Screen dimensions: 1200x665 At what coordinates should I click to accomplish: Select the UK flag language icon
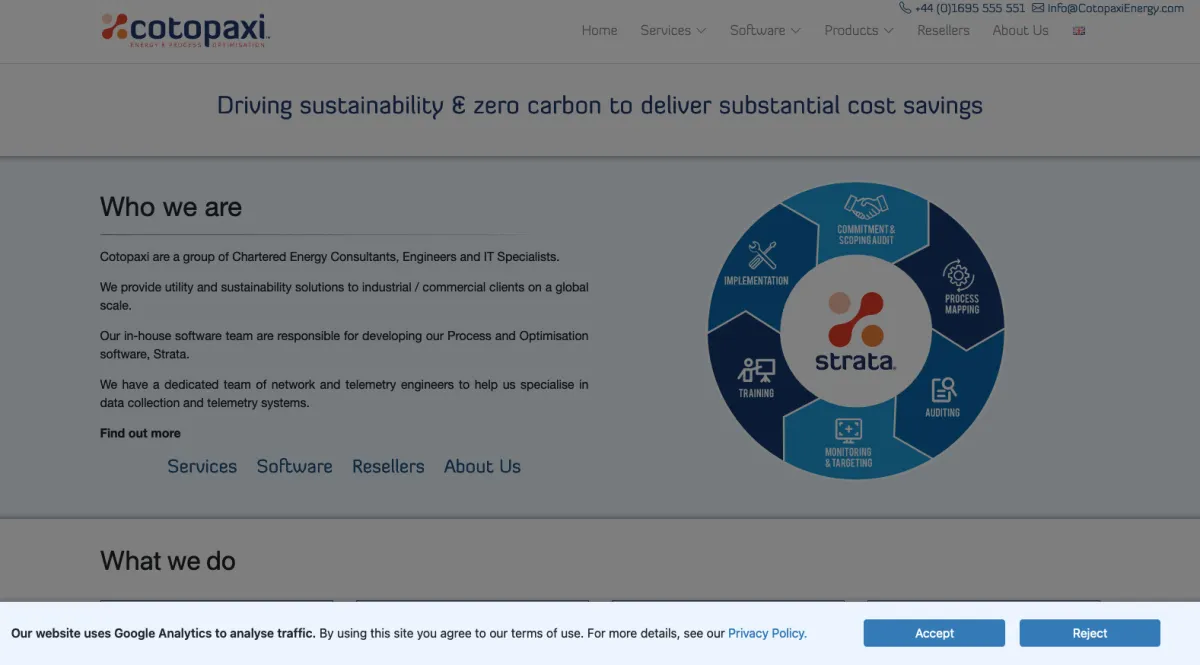coord(1079,31)
